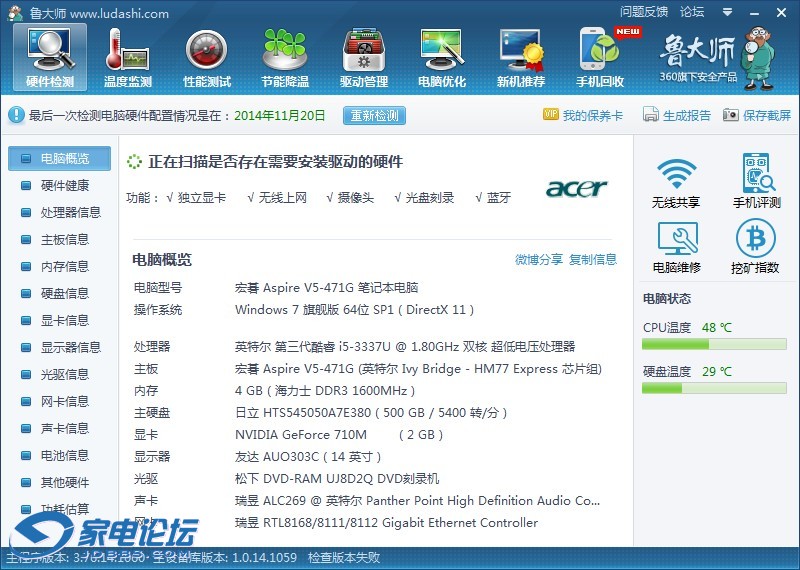Open 手机评测 phone benchmark tool
The width and height of the screenshot is (800, 570).
(x=756, y=182)
